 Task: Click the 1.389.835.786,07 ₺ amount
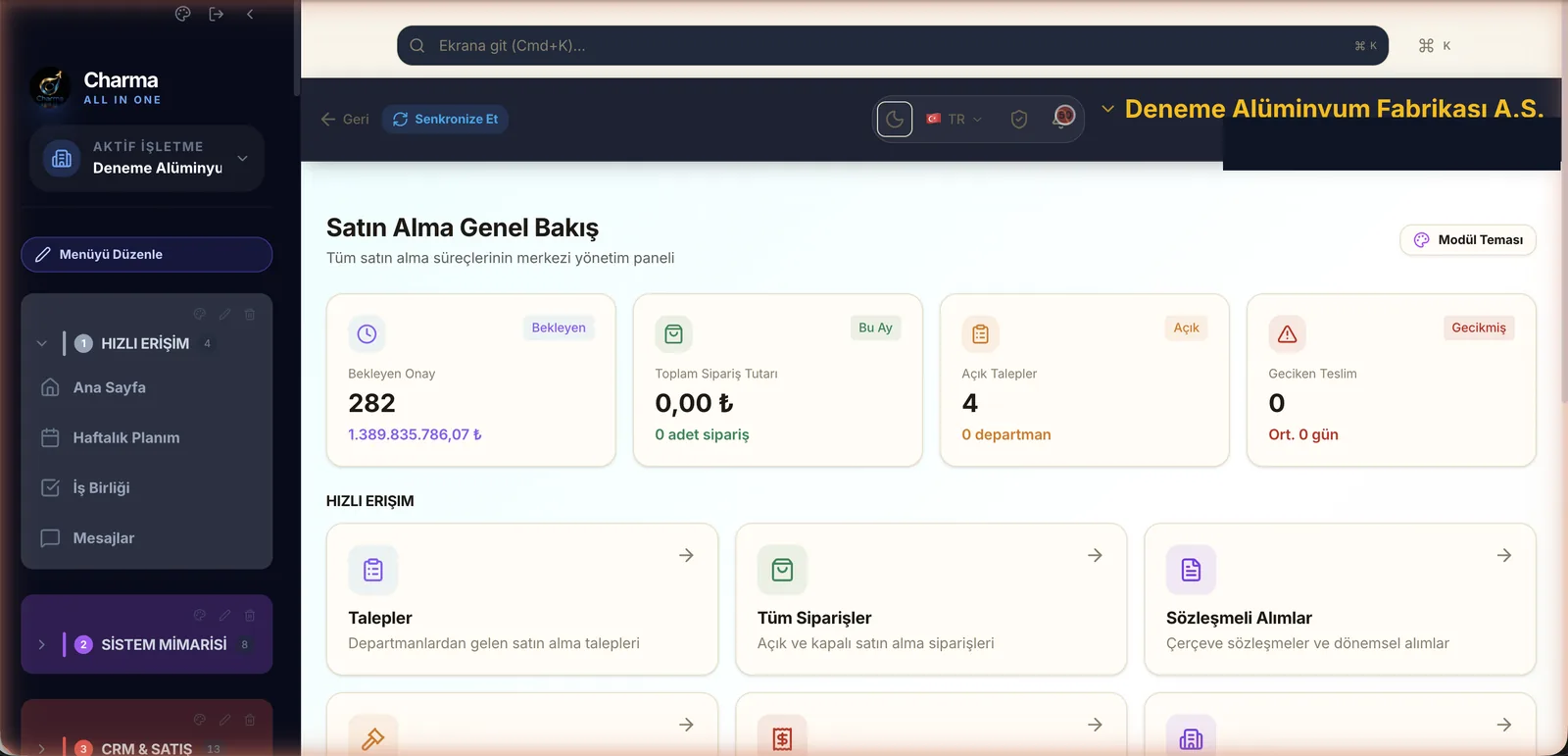point(415,434)
